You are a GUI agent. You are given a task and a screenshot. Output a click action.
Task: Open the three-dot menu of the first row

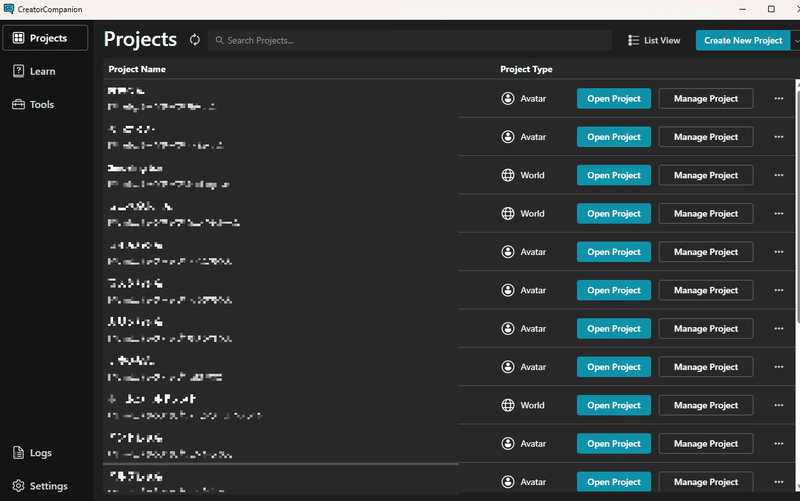779,98
